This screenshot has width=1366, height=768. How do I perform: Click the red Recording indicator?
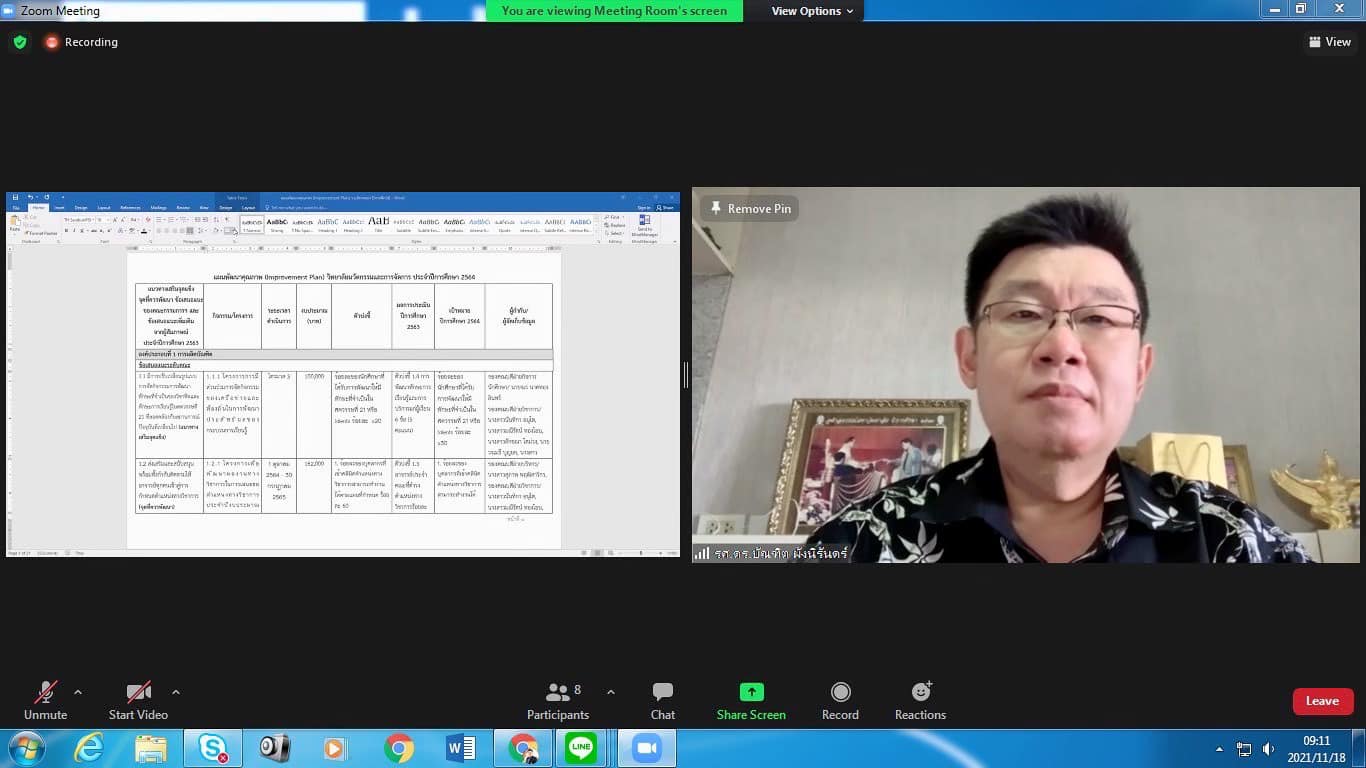click(x=81, y=42)
